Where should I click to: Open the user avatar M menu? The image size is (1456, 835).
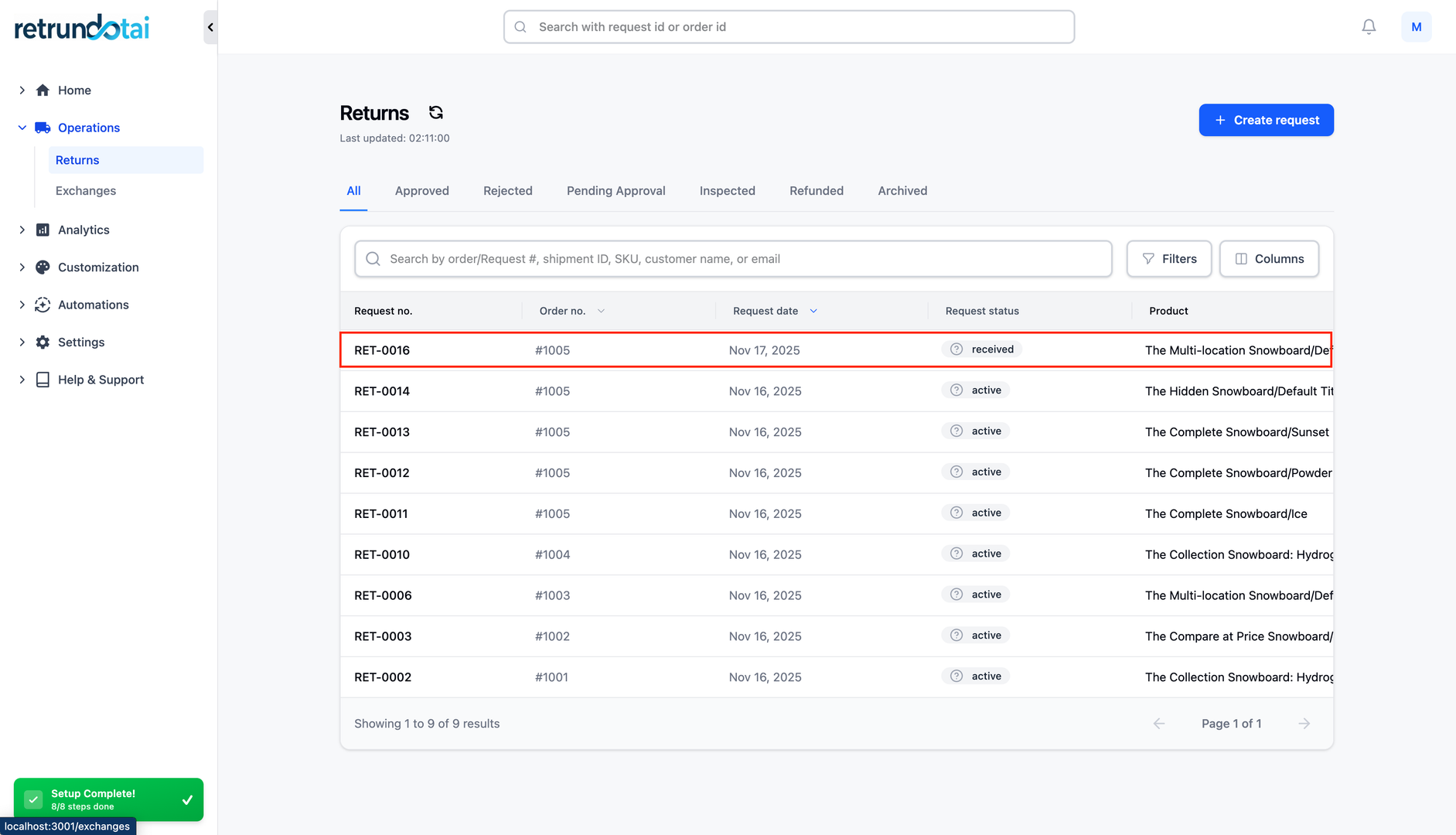1416,27
